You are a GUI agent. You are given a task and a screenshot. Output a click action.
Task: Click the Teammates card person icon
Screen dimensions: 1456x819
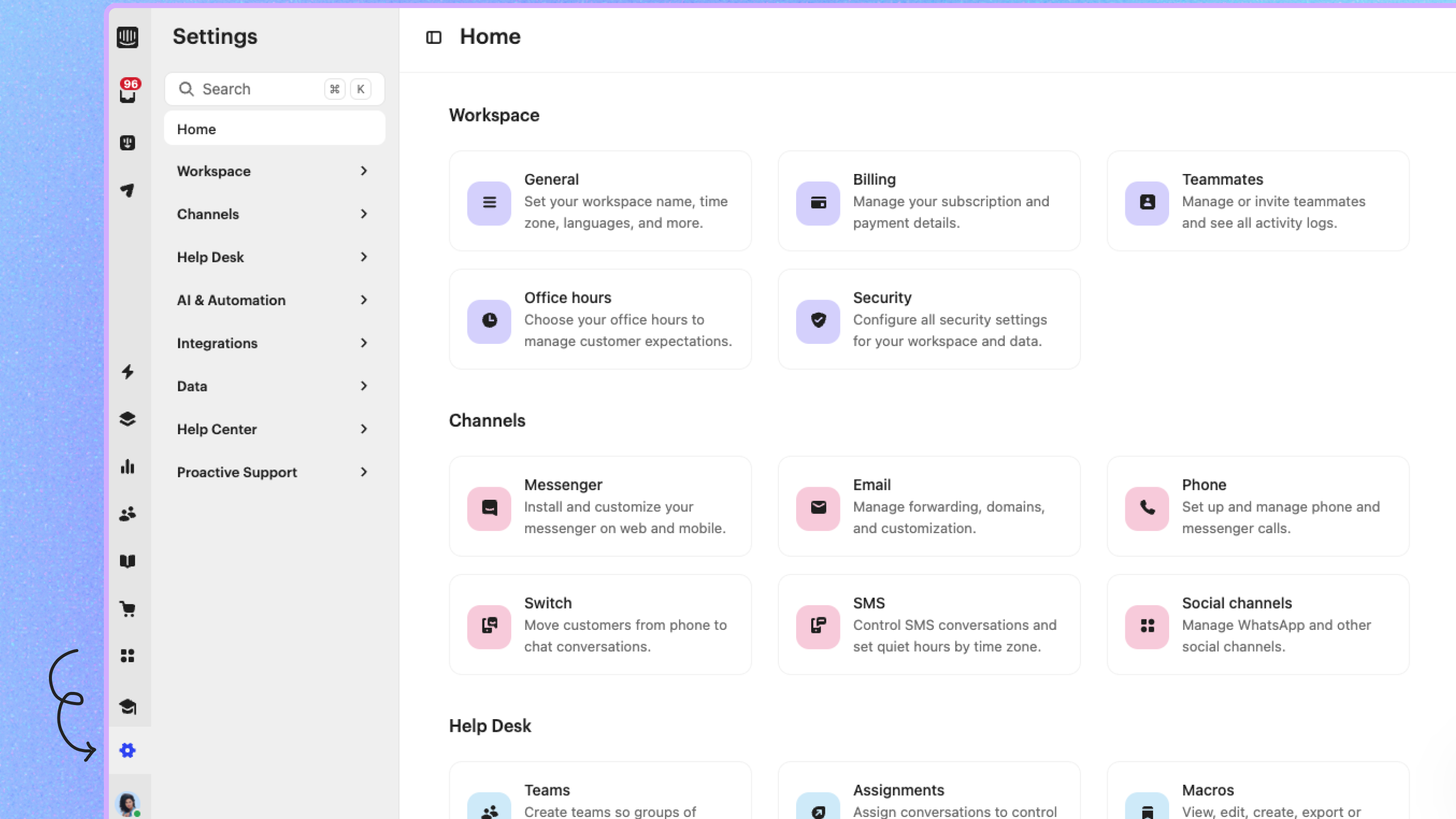(1147, 203)
